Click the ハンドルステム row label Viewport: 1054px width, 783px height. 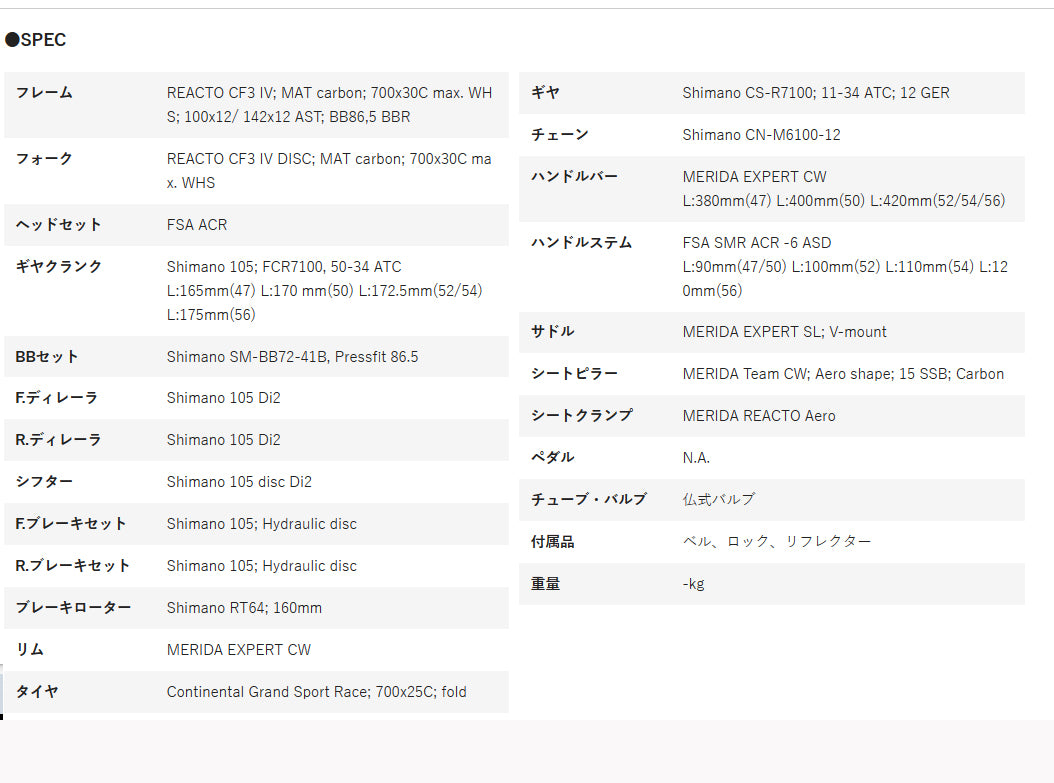[581, 243]
